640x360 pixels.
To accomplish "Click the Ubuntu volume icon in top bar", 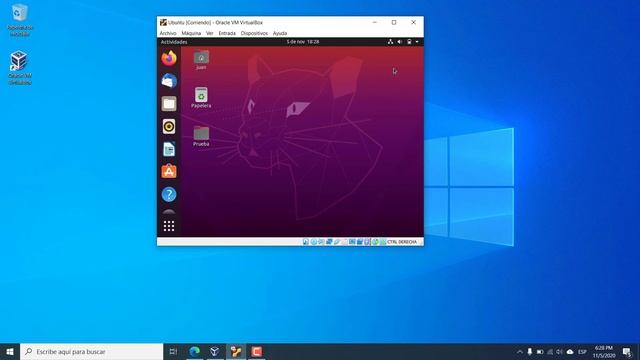I will (x=400, y=42).
